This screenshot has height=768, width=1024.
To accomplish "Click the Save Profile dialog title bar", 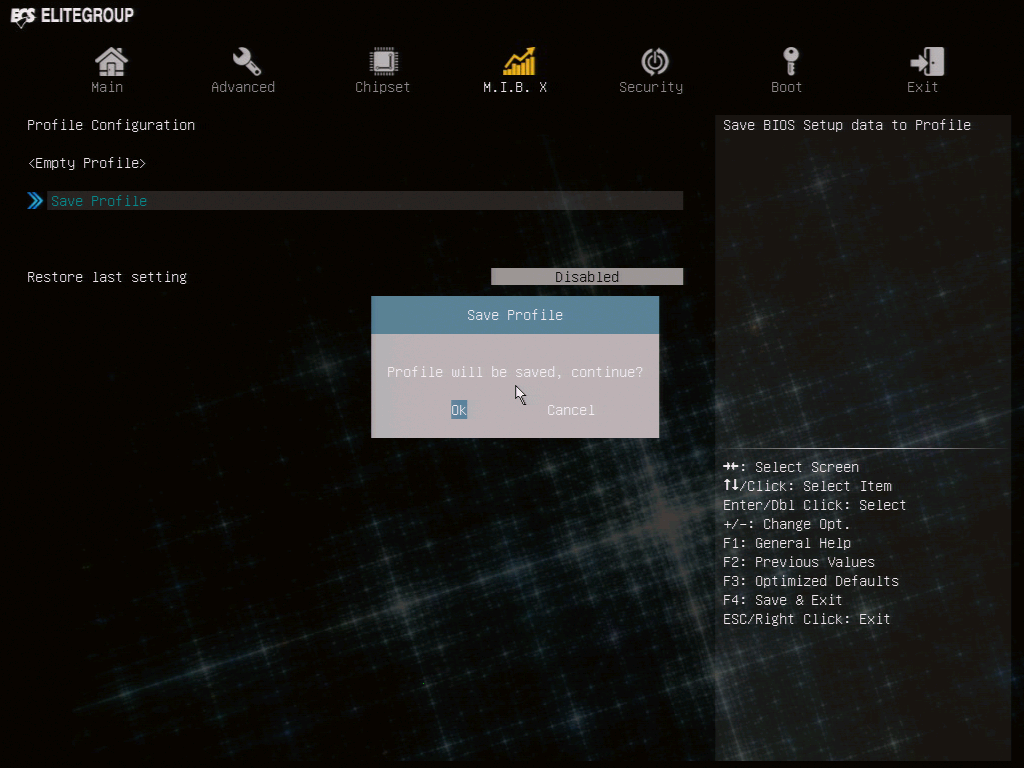I will pos(515,315).
